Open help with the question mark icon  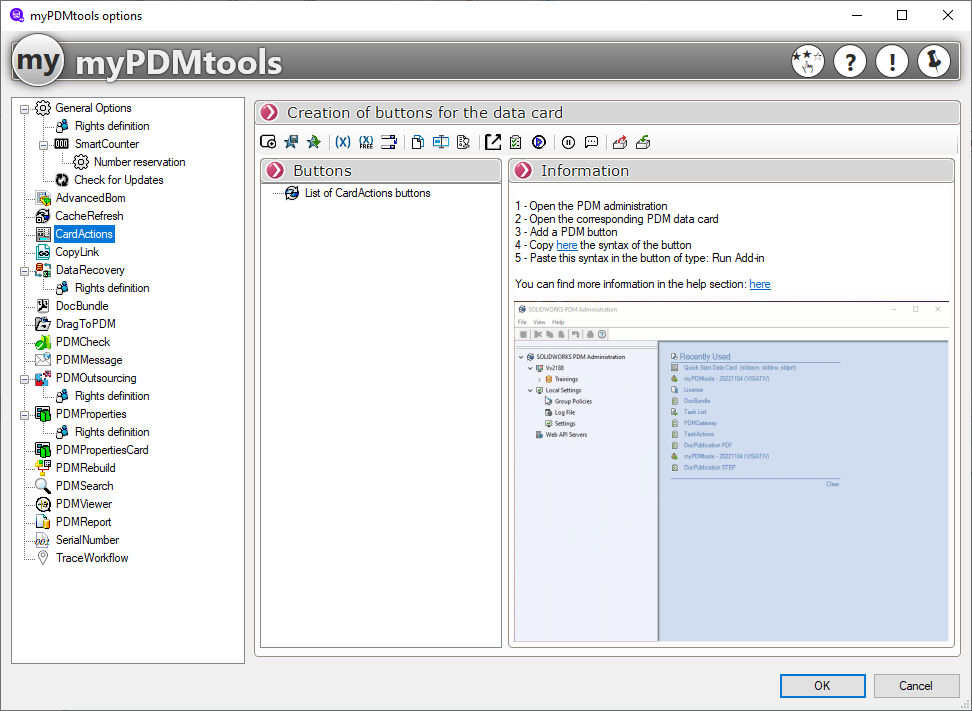(x=849, y=62)
